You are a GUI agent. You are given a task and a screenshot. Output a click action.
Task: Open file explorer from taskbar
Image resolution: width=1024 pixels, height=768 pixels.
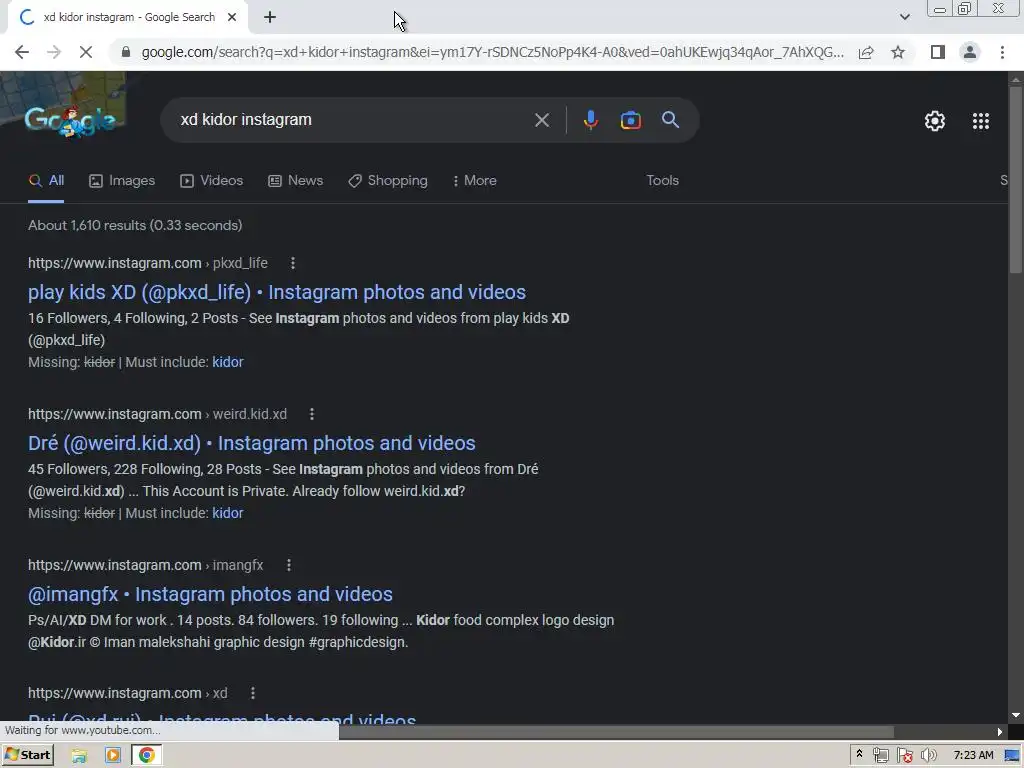(79, 756)
